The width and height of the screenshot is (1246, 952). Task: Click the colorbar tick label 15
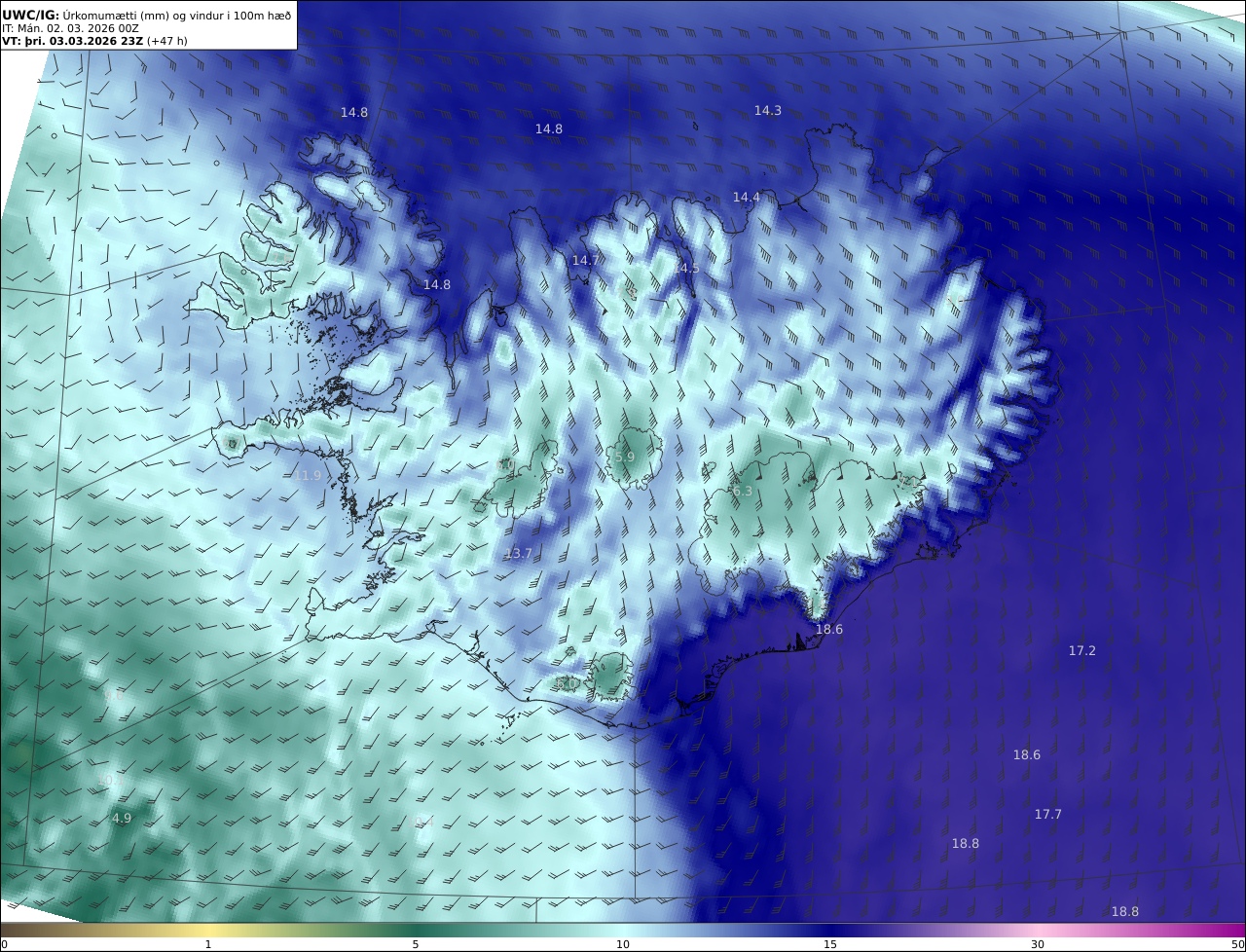click(830, 944)
